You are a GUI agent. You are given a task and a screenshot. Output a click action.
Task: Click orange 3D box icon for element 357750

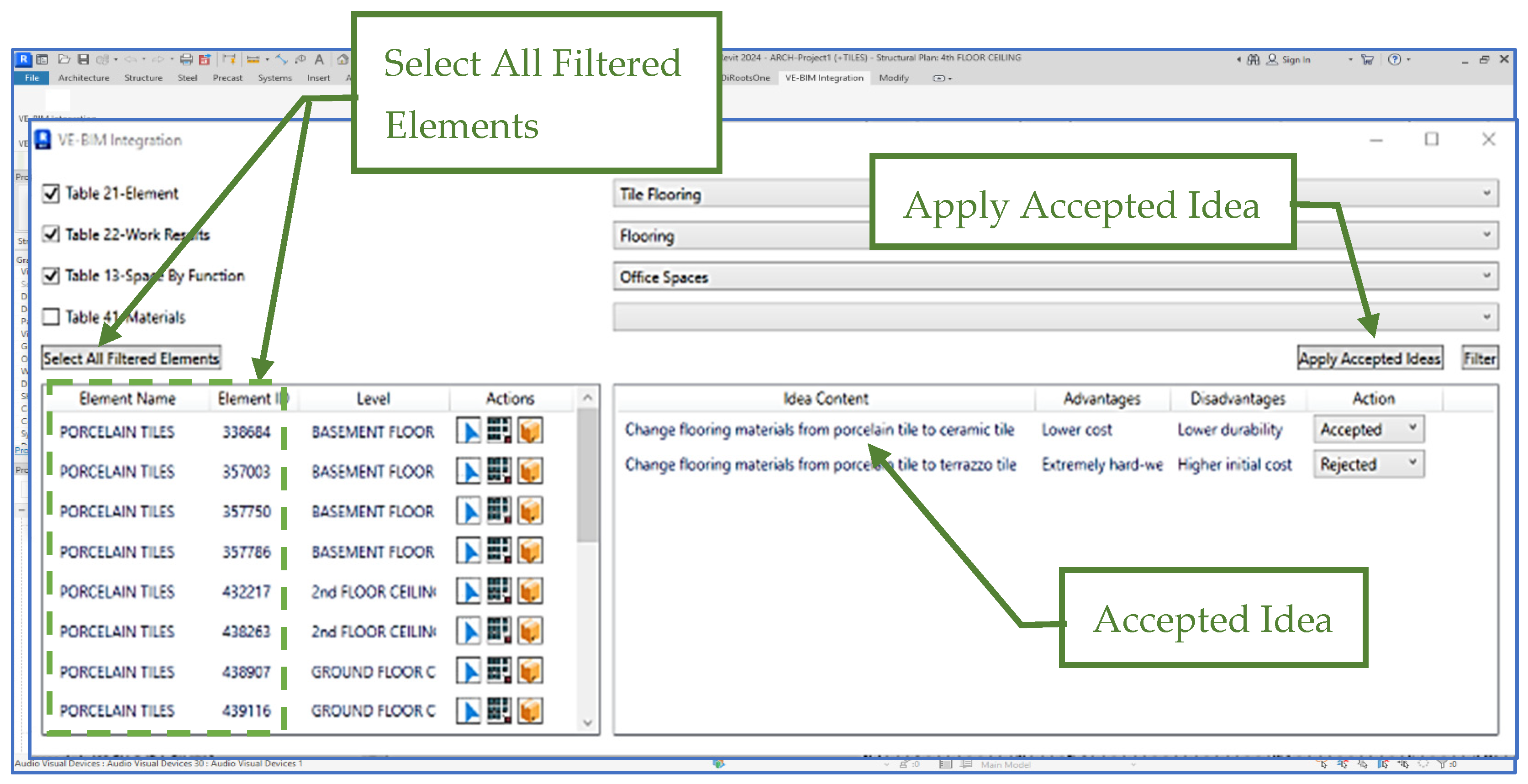(530, 510)
